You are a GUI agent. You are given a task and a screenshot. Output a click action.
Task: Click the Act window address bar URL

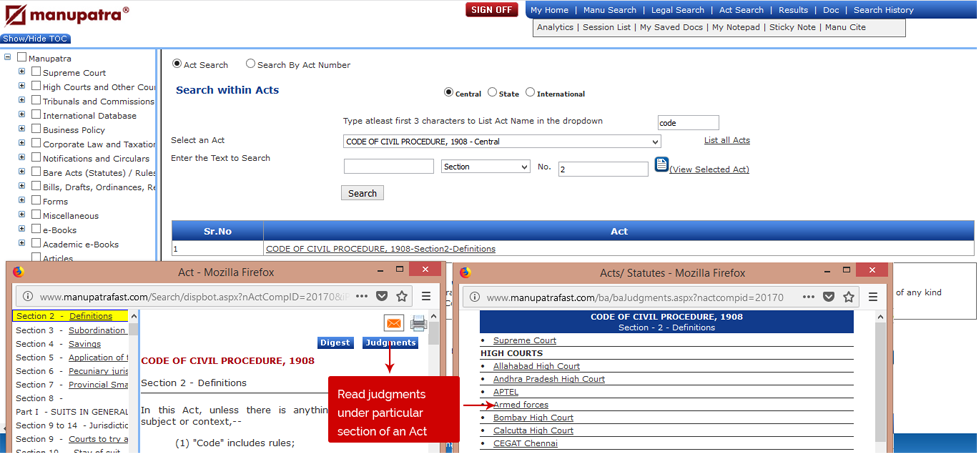click(x=192, y=297)
